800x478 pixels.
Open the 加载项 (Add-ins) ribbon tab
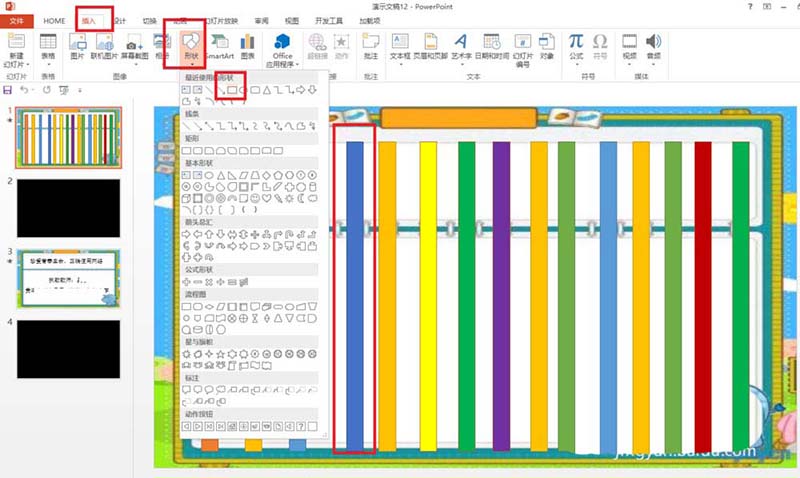coord(369,21)
